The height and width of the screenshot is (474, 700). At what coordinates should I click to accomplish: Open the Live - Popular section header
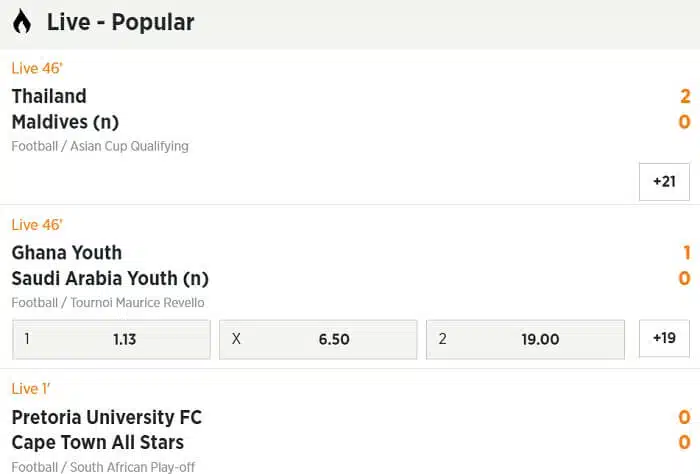point(350,24)
